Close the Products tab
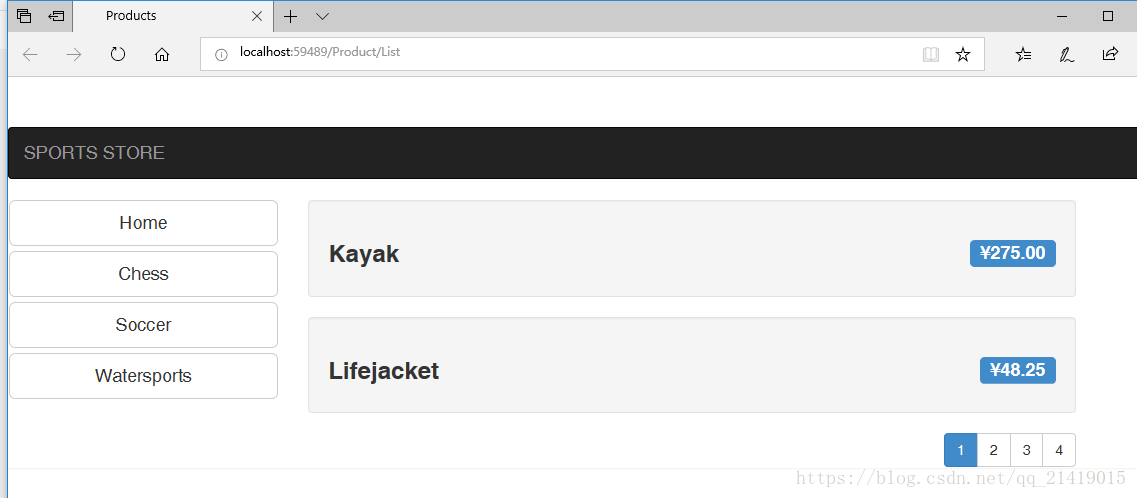Screen dimensions: 1137x498 coord(257,16)
